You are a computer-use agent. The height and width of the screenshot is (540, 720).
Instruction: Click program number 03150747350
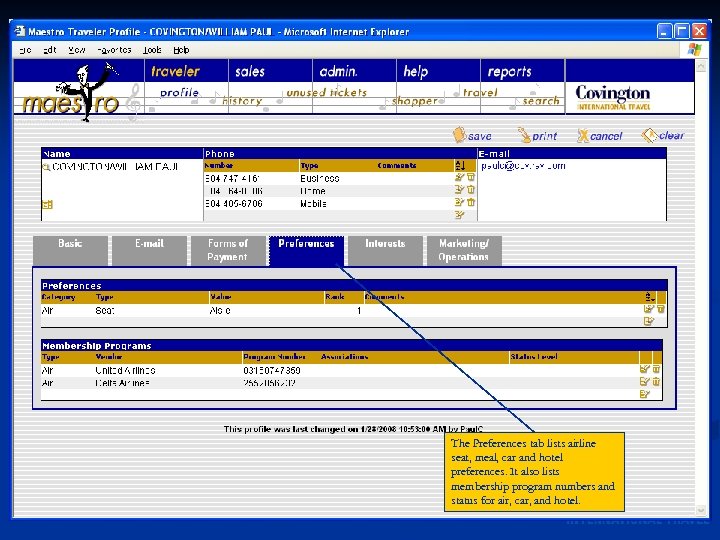(x=272, y=370)
